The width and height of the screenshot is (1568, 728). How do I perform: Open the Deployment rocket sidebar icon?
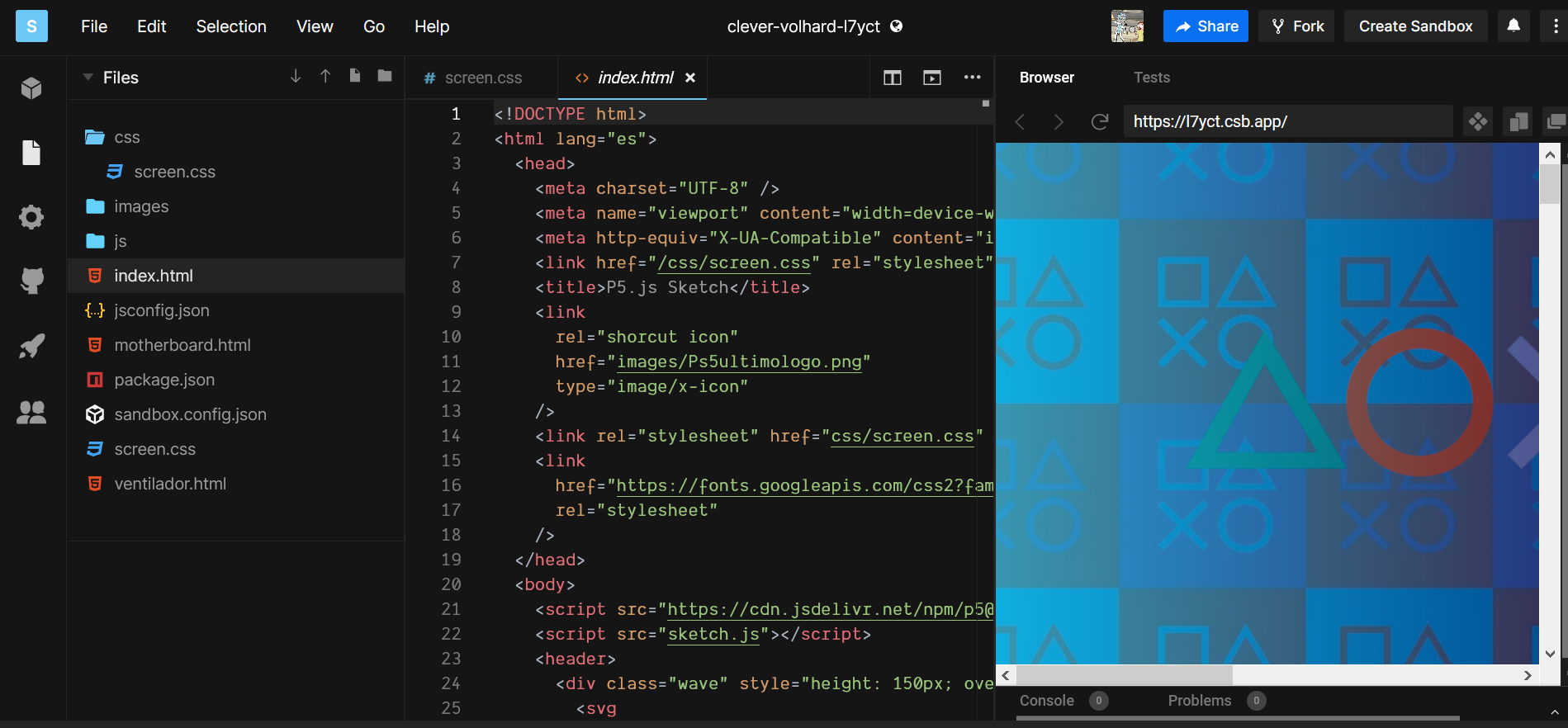coord(31,346)
